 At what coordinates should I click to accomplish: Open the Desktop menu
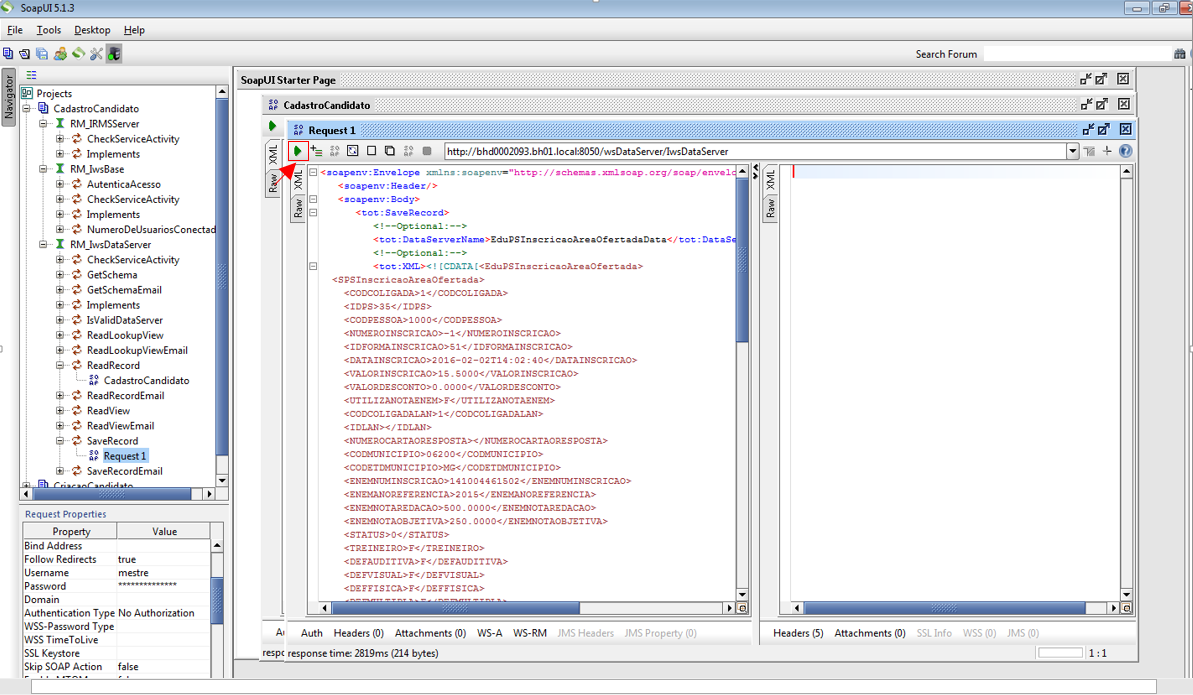[92, 30]
